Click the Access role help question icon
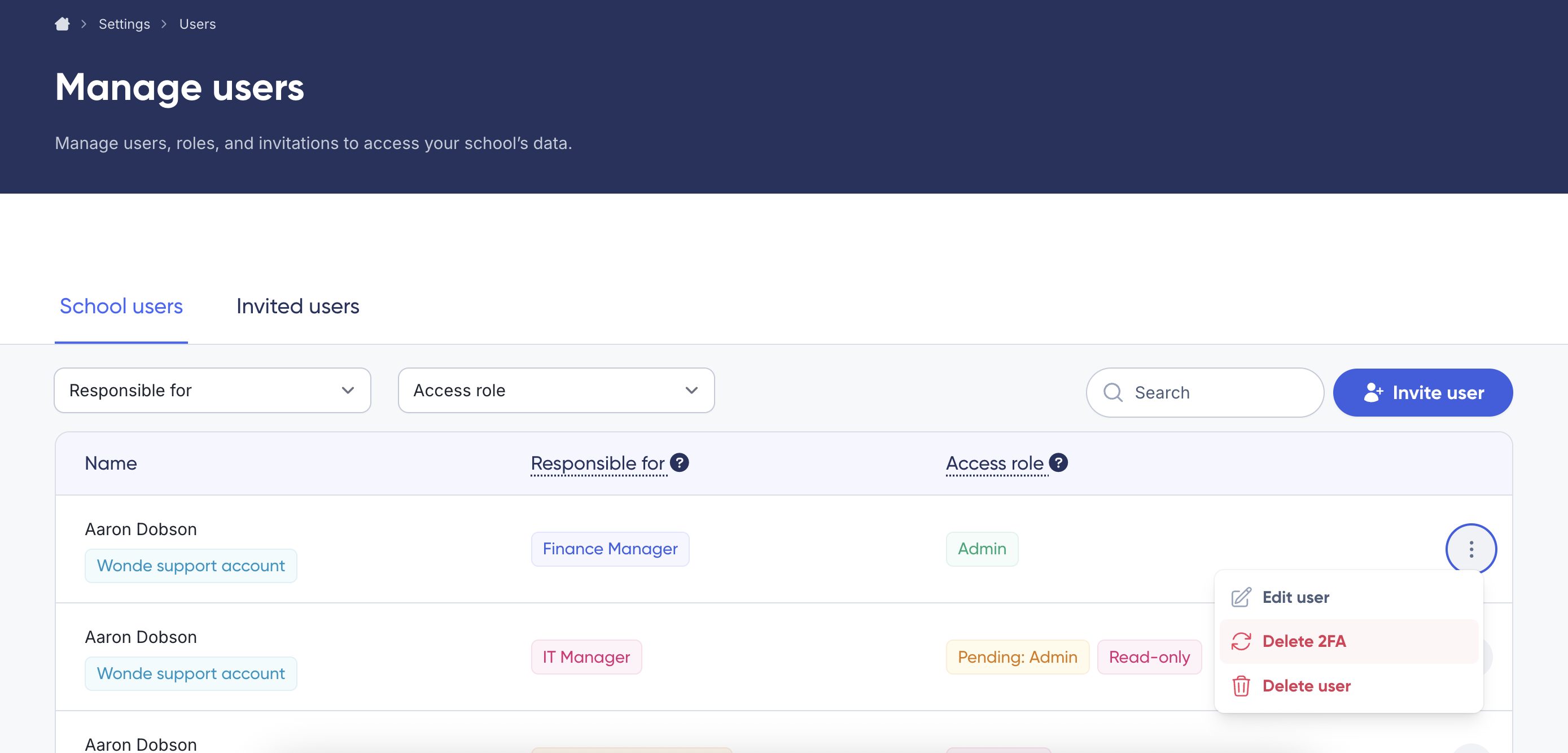This screenshot has width=1568, height=753. (1058, 463)
